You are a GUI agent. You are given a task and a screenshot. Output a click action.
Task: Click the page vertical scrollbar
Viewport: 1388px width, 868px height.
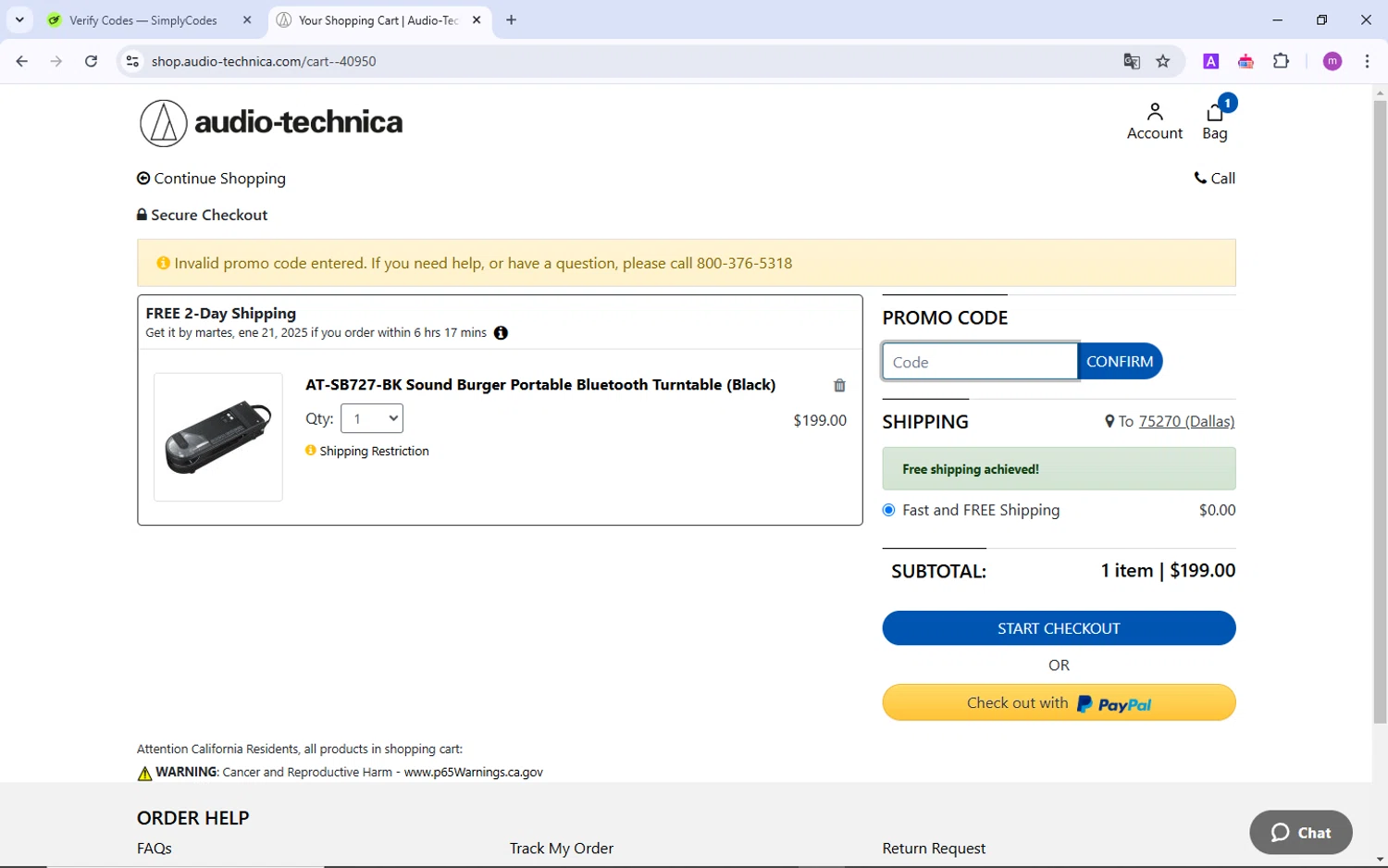(1380, 412)
